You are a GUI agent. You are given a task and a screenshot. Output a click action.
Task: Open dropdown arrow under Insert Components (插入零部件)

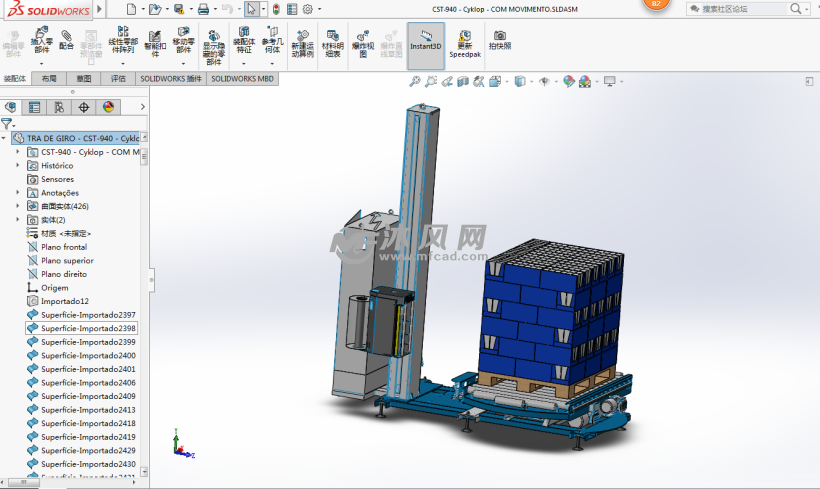(x=41, y=64)
